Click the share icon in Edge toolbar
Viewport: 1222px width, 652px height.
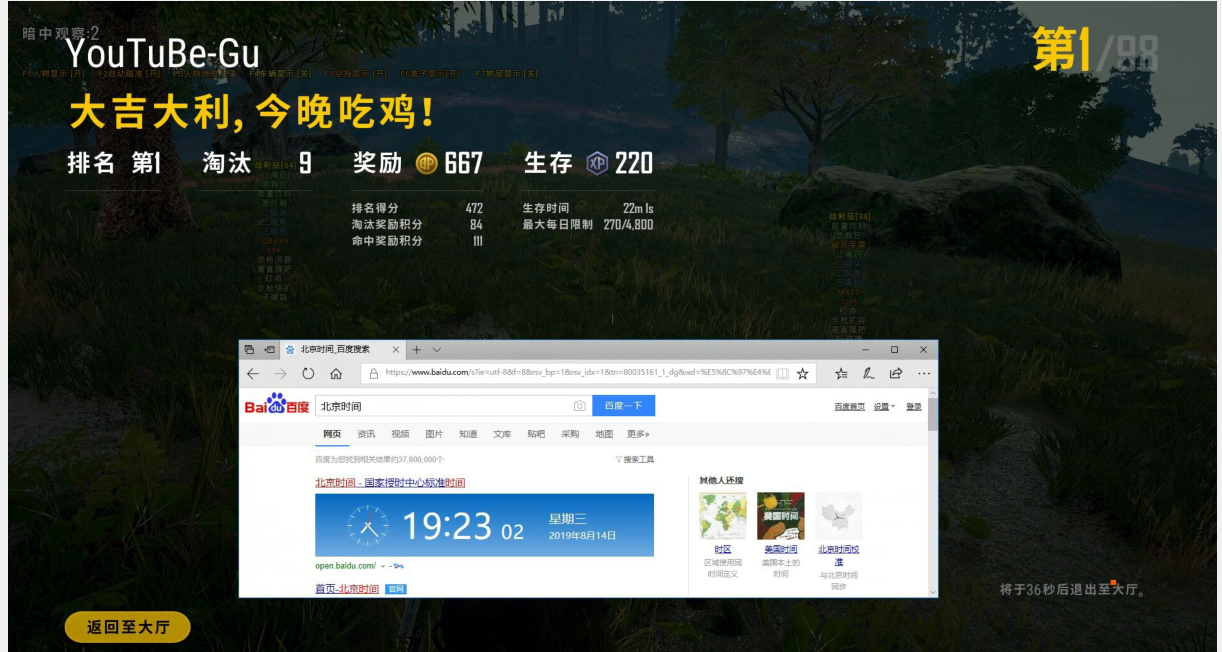click(896, 373)
